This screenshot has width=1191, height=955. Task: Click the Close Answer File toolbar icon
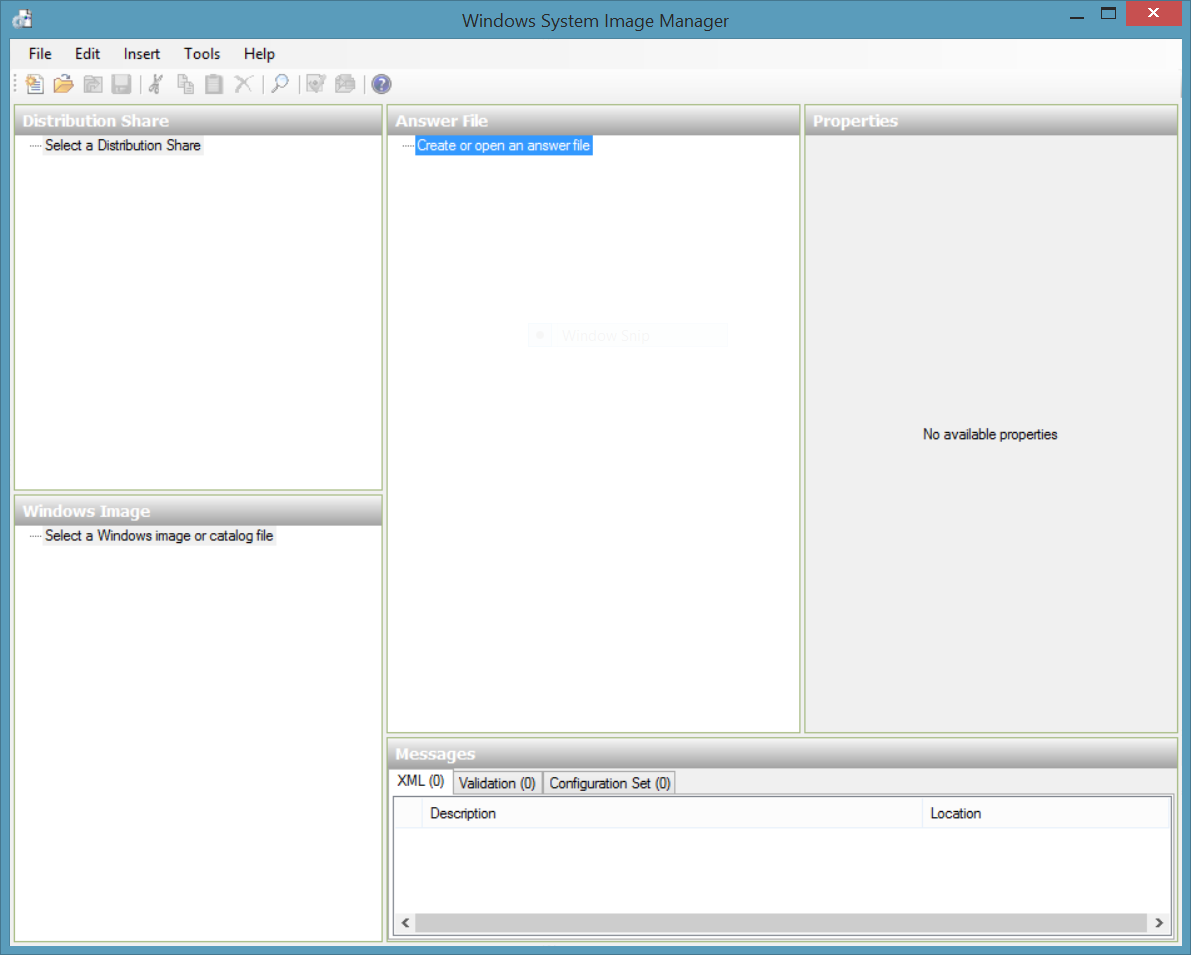point(93,84)
